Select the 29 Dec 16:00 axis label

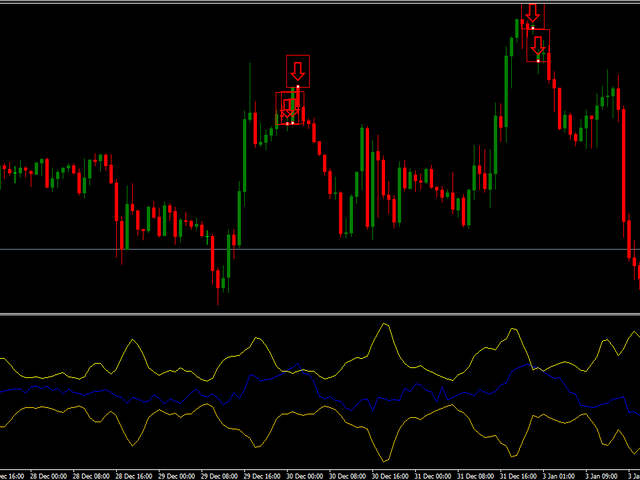pyautogui.click(x=263, y=476)
